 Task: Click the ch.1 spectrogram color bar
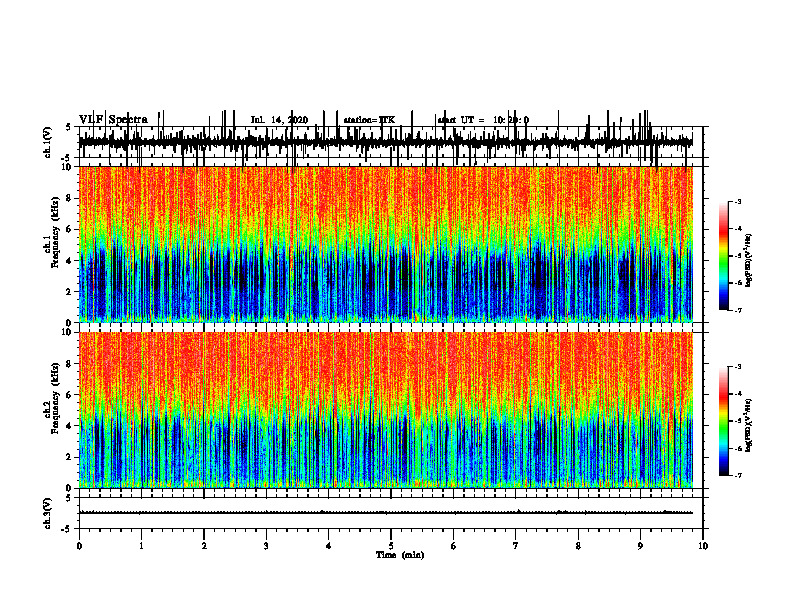point(723,255)
